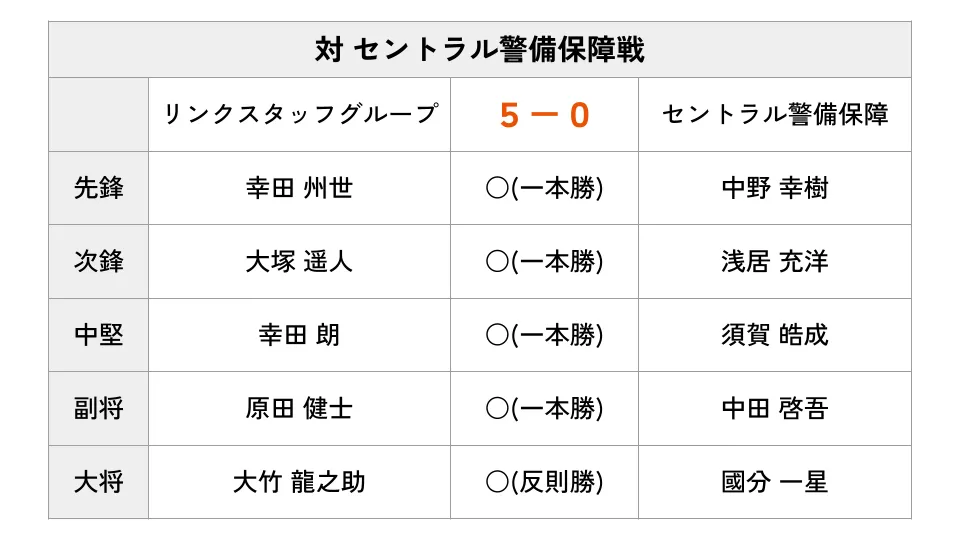Click player name 幸田 州世
This screenshot has height=540, width=960.
pyautogui.click(x=299, y=188)
